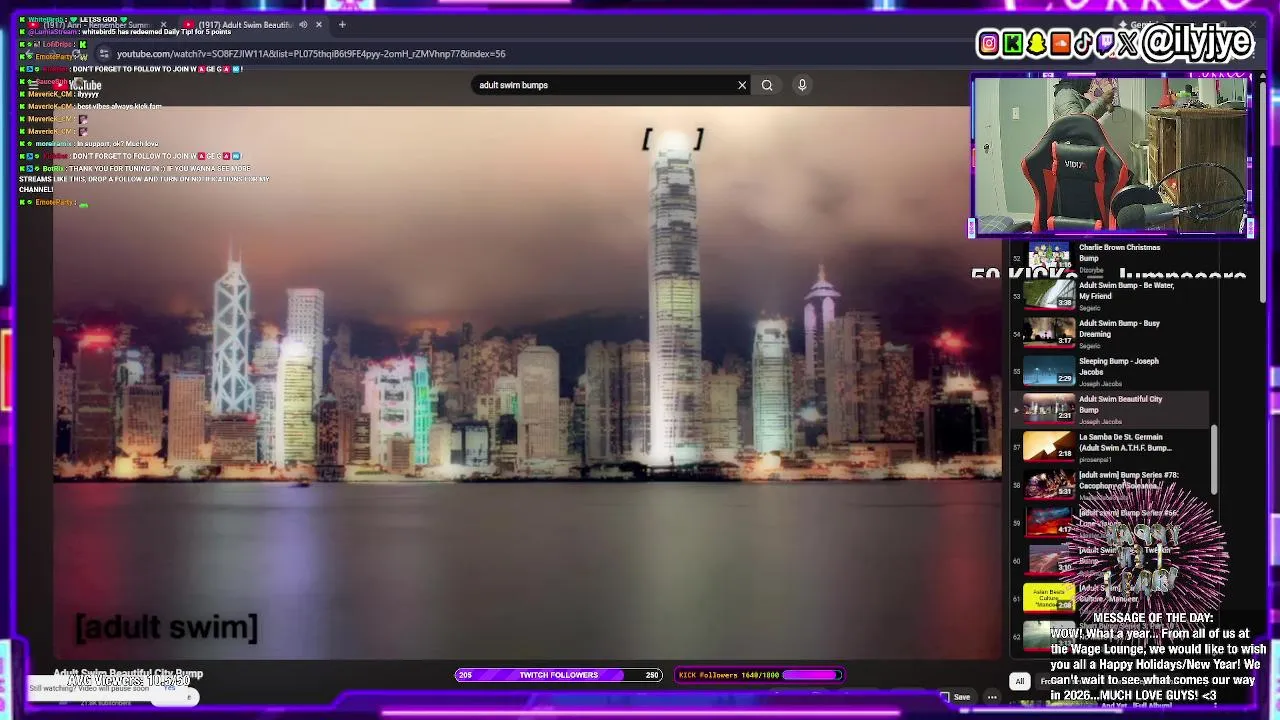Image resolution: width=1280 pixels, height=720 pixels.
Task: Click the Adult Swim Beautiful City Bump title
Action: click(128, 674)
